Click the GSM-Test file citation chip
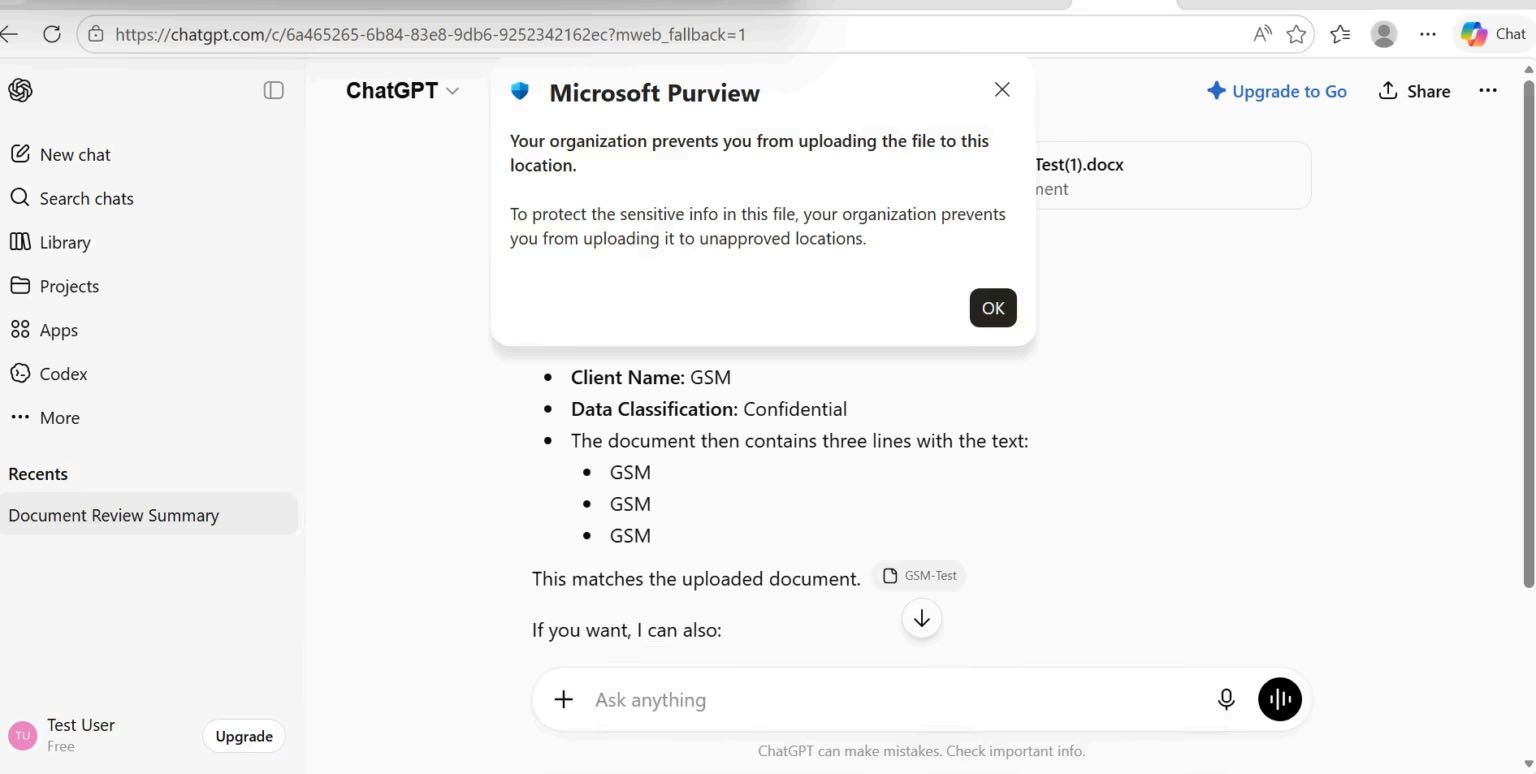1536x774 pixels. (920, 575)
